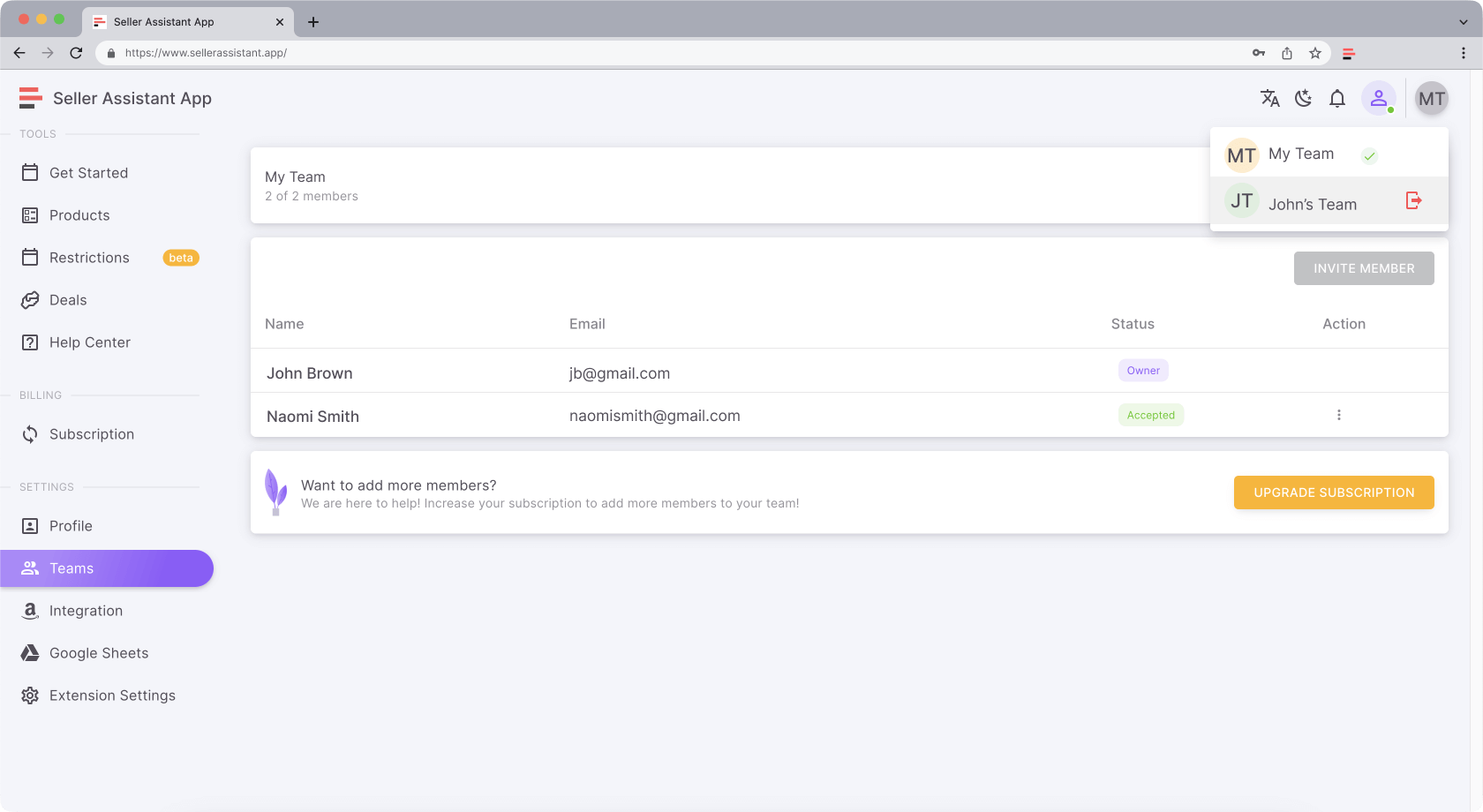Screen dimensions: 1483x812
Task: Open Get Started from sidebar
Action: point(88,173)
